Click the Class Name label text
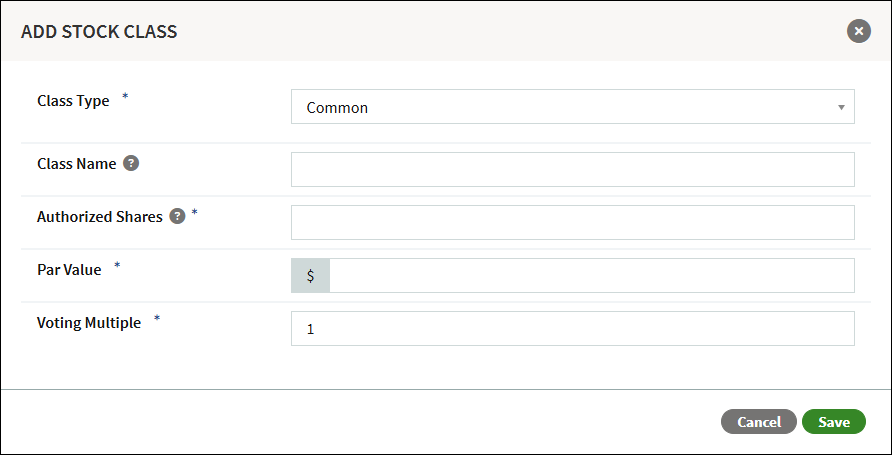892x455 pixels. (77, 164)
